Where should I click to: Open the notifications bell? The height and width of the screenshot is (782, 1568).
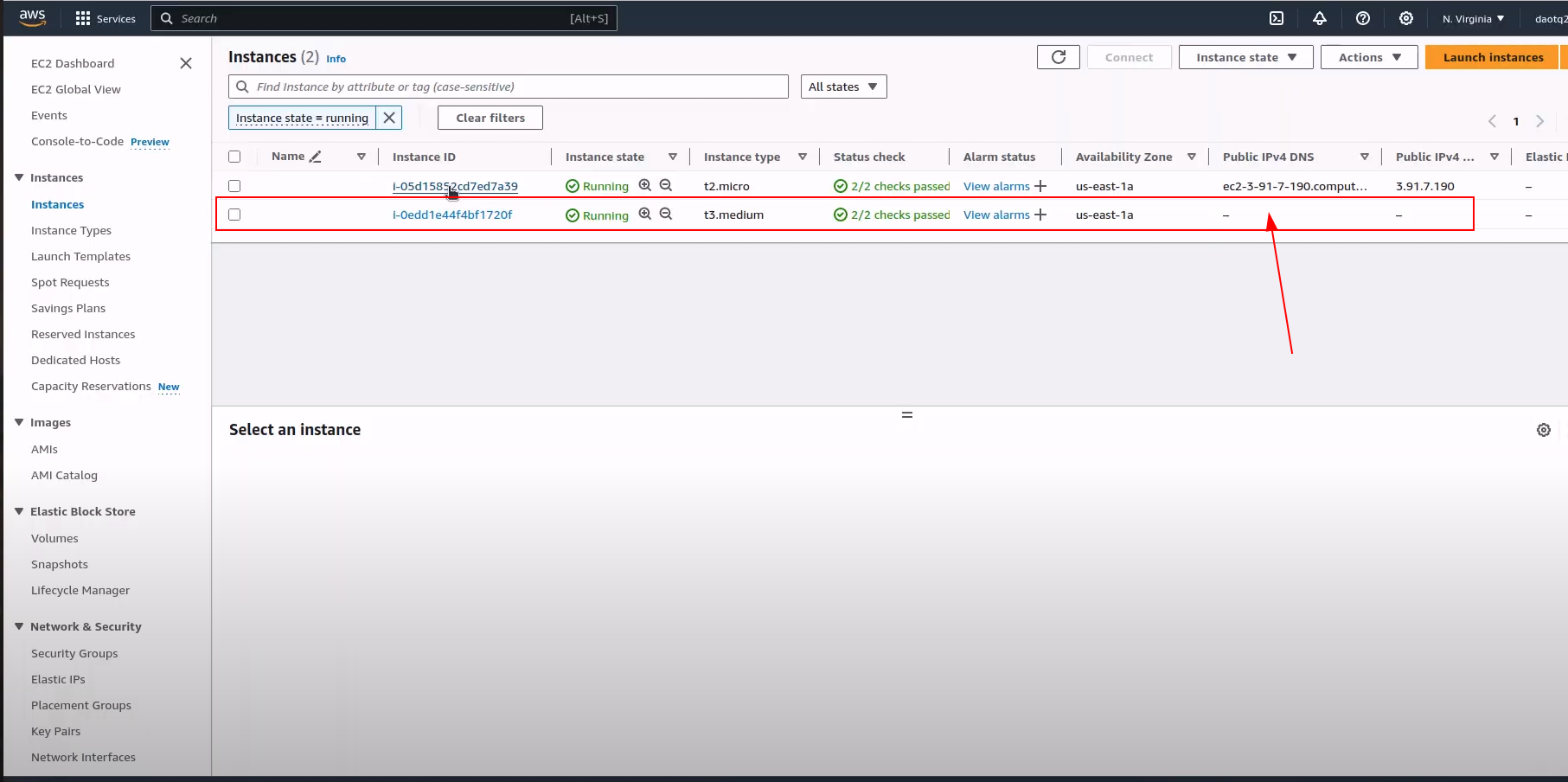pos(1320,18)
